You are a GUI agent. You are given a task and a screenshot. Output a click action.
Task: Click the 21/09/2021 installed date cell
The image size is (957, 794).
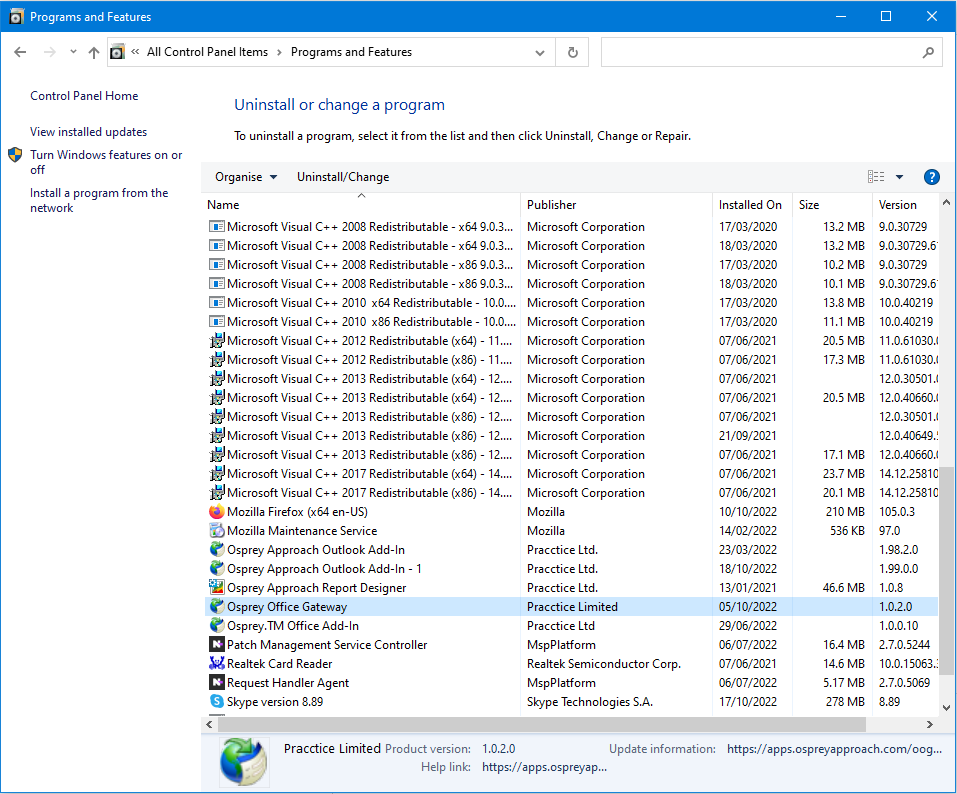tap(748, 436)
